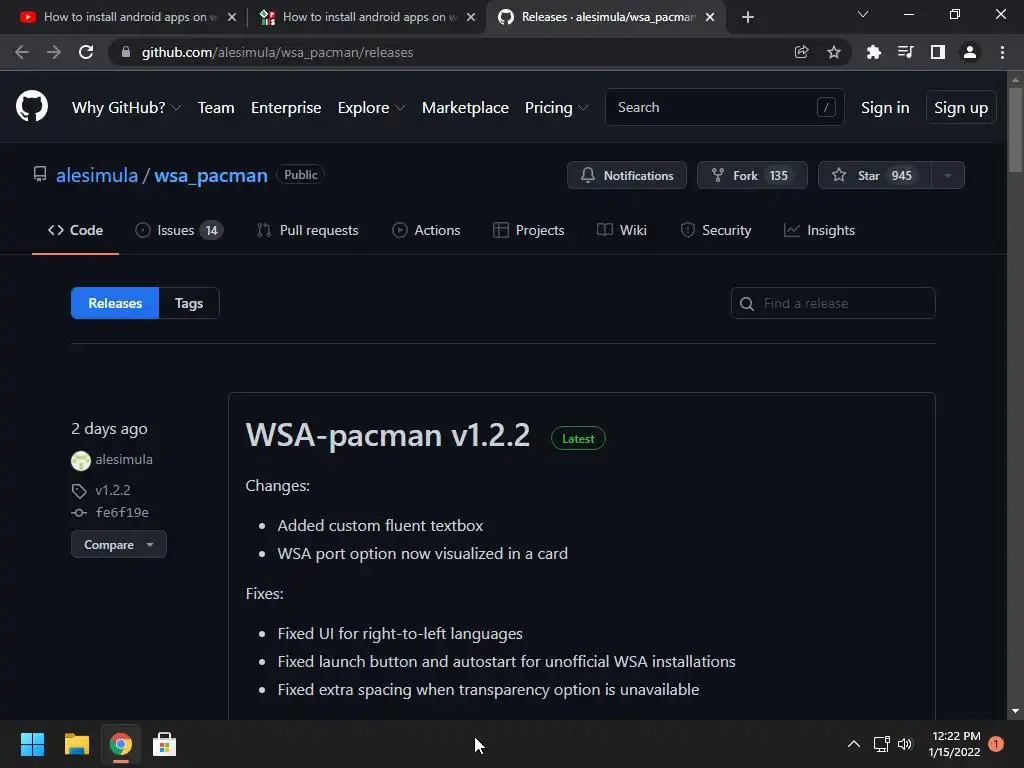Open commit fe6f19e link
Viewport: 1024px width, 768px height.
pos(122,513)
